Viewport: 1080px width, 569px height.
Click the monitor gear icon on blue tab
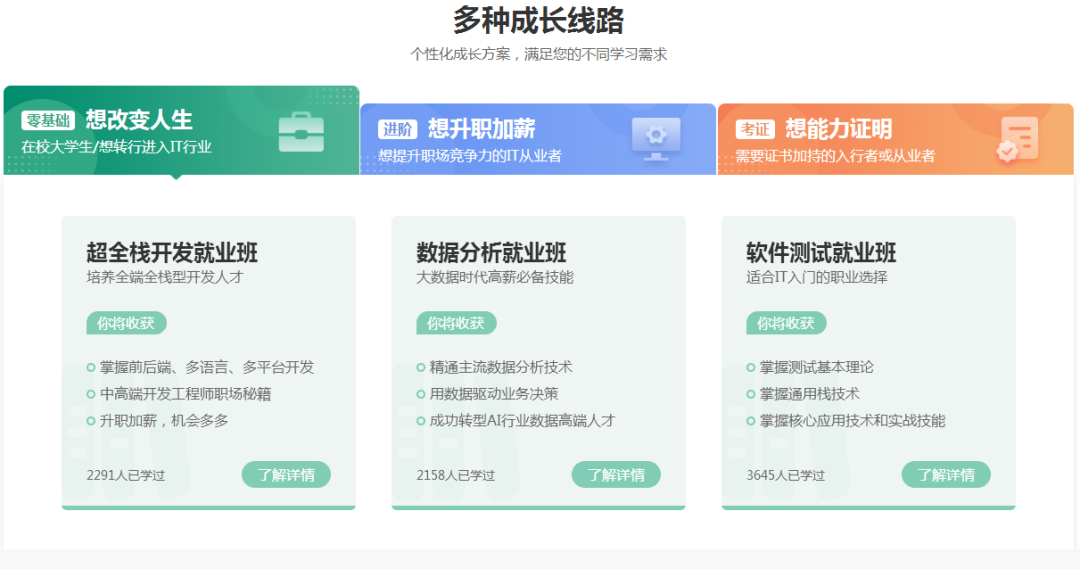point(656,138)
